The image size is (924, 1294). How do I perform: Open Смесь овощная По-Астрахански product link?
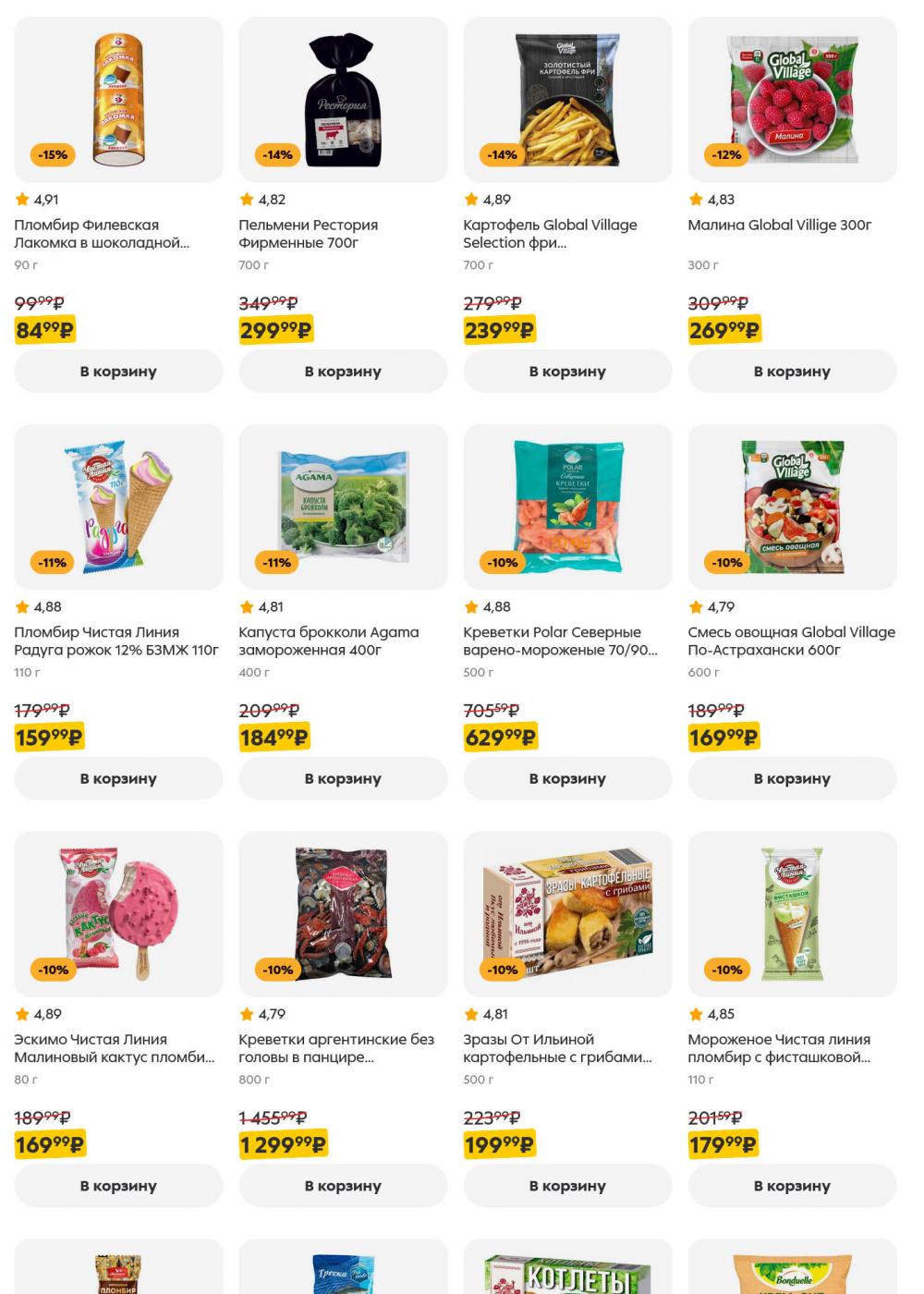pos(792,641)
